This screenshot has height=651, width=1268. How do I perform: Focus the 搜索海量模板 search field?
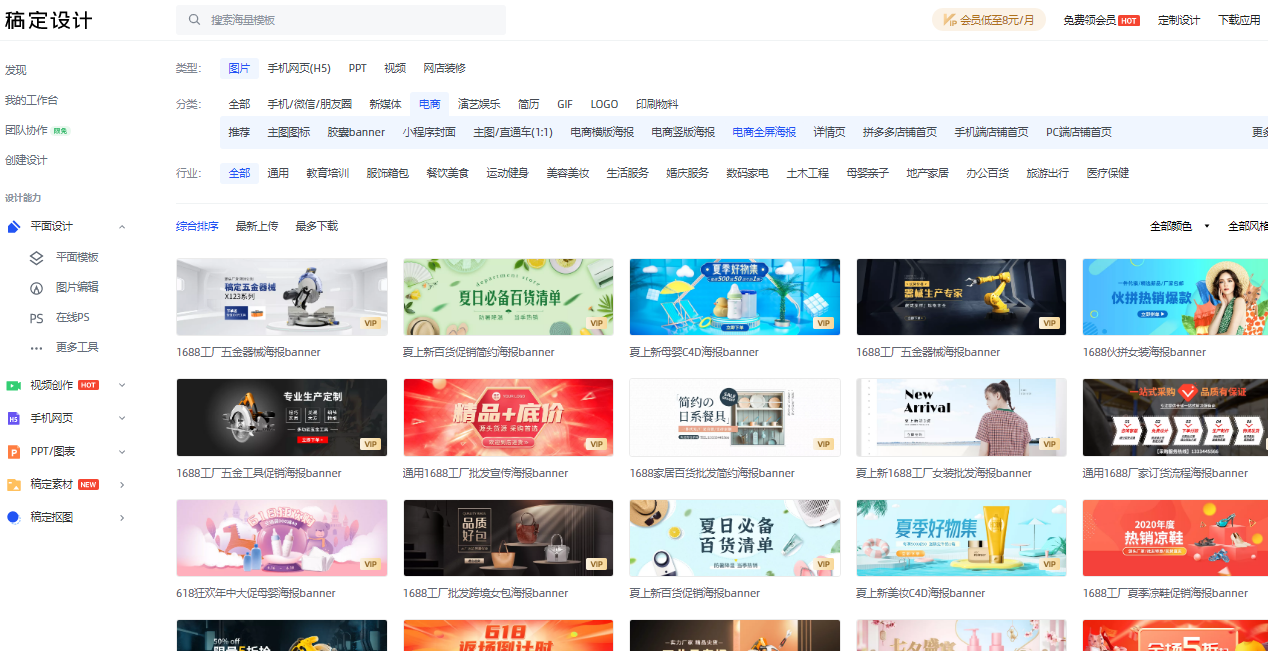[x=341, y=20]
